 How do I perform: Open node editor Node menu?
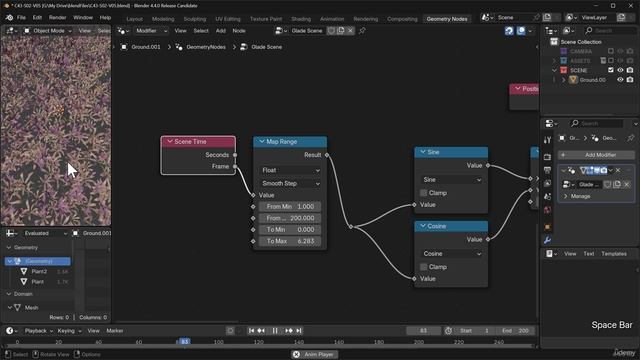click(239, 31)
